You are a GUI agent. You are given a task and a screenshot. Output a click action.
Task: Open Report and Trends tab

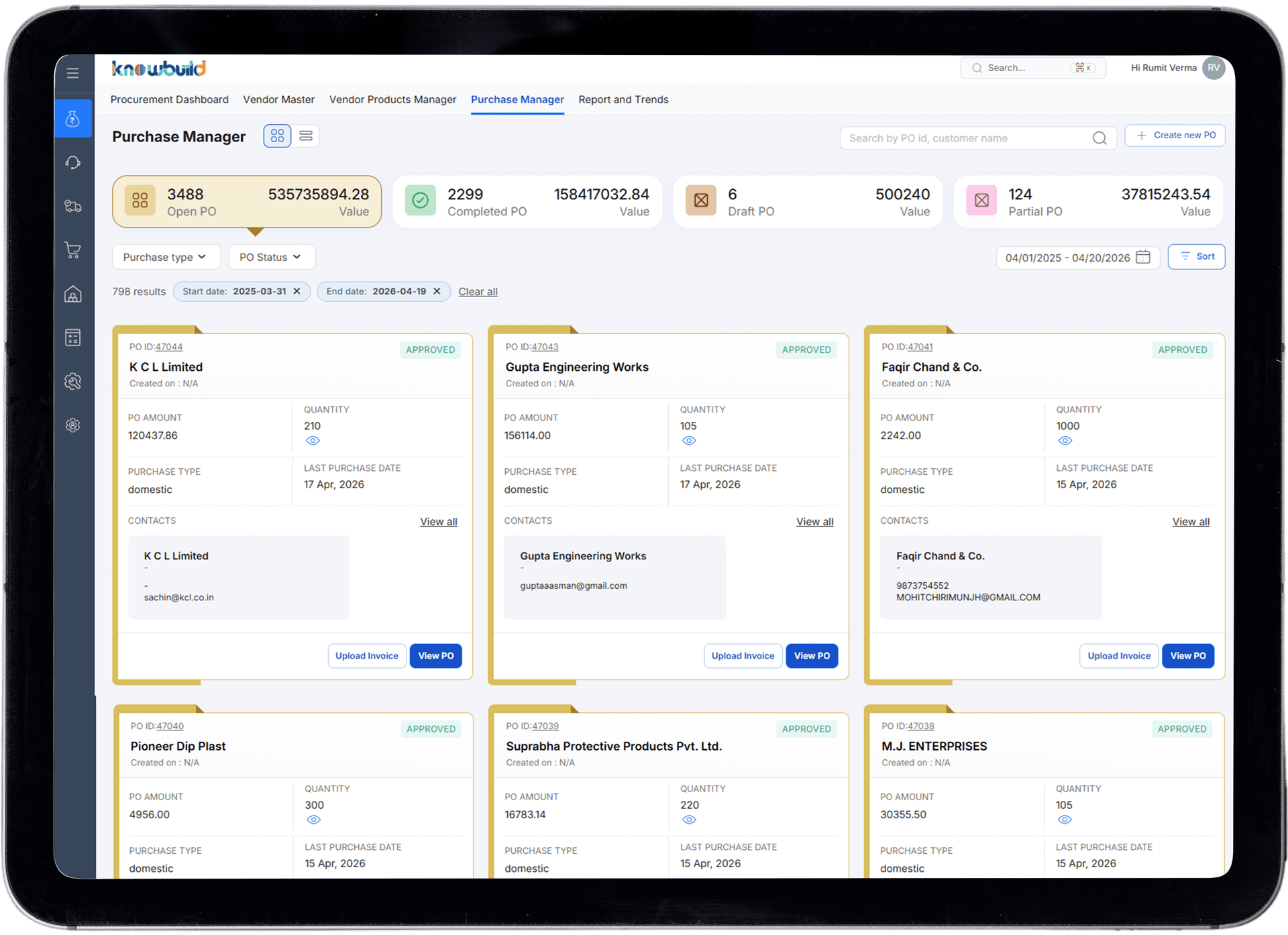pos(623,99)
